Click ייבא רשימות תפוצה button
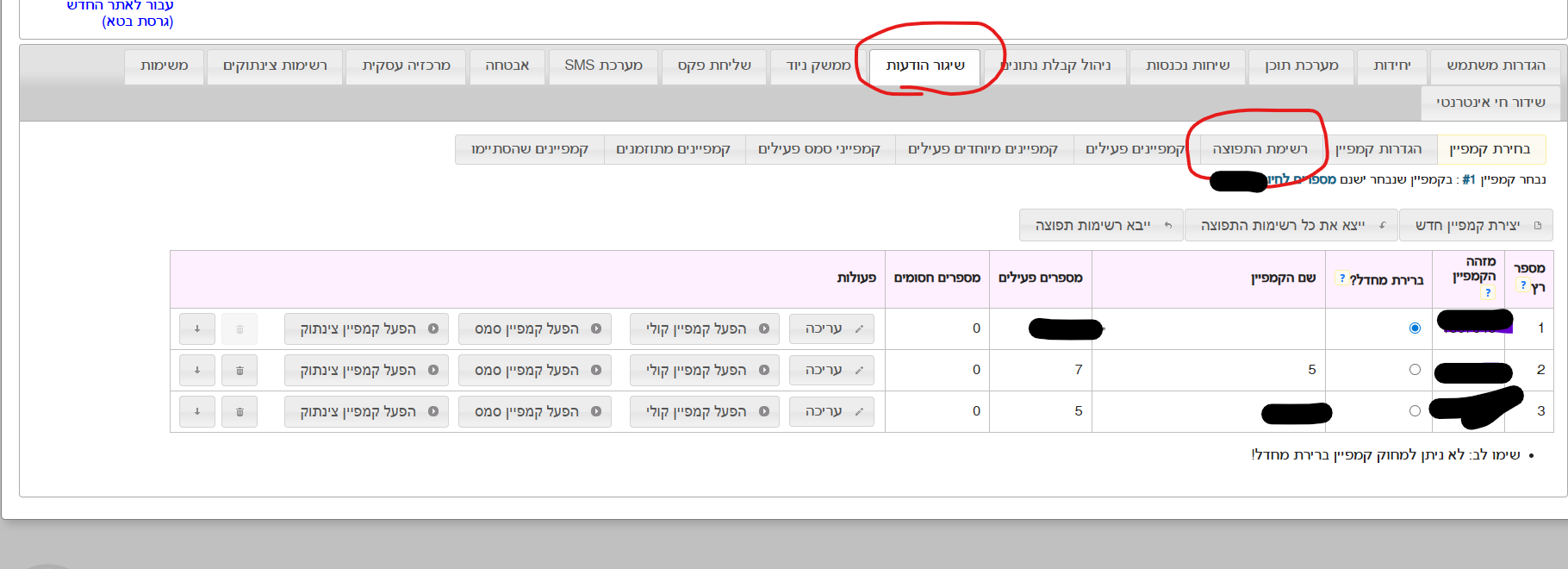Screen dimensions: 1568x569 [1101, 225]
